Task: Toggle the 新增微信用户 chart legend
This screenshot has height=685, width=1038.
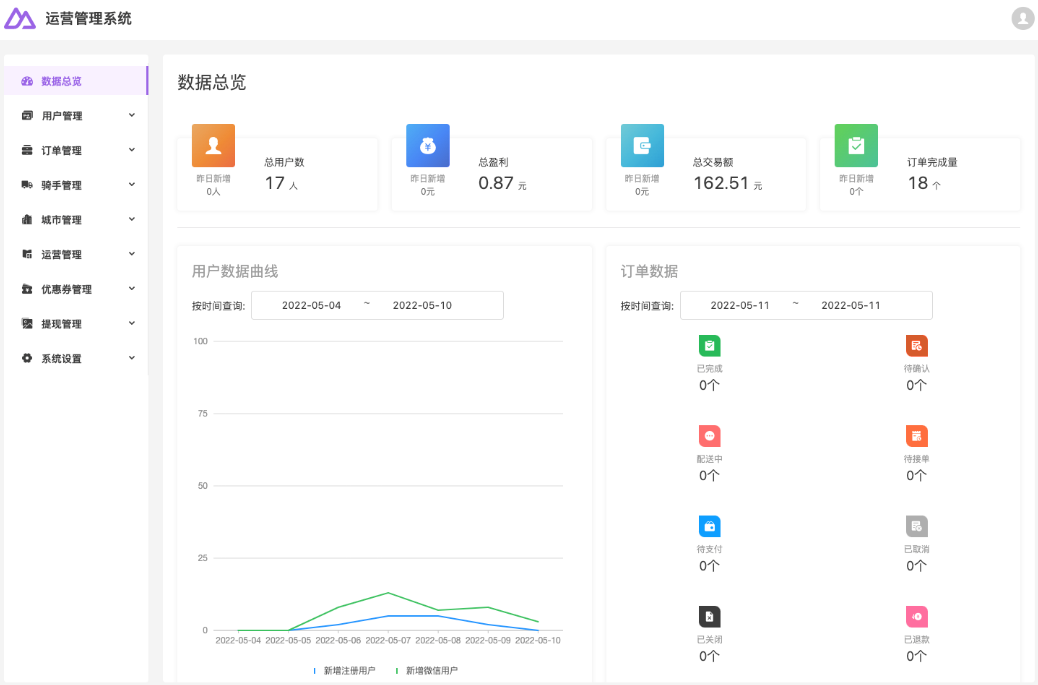Action: tap(430, 671)
